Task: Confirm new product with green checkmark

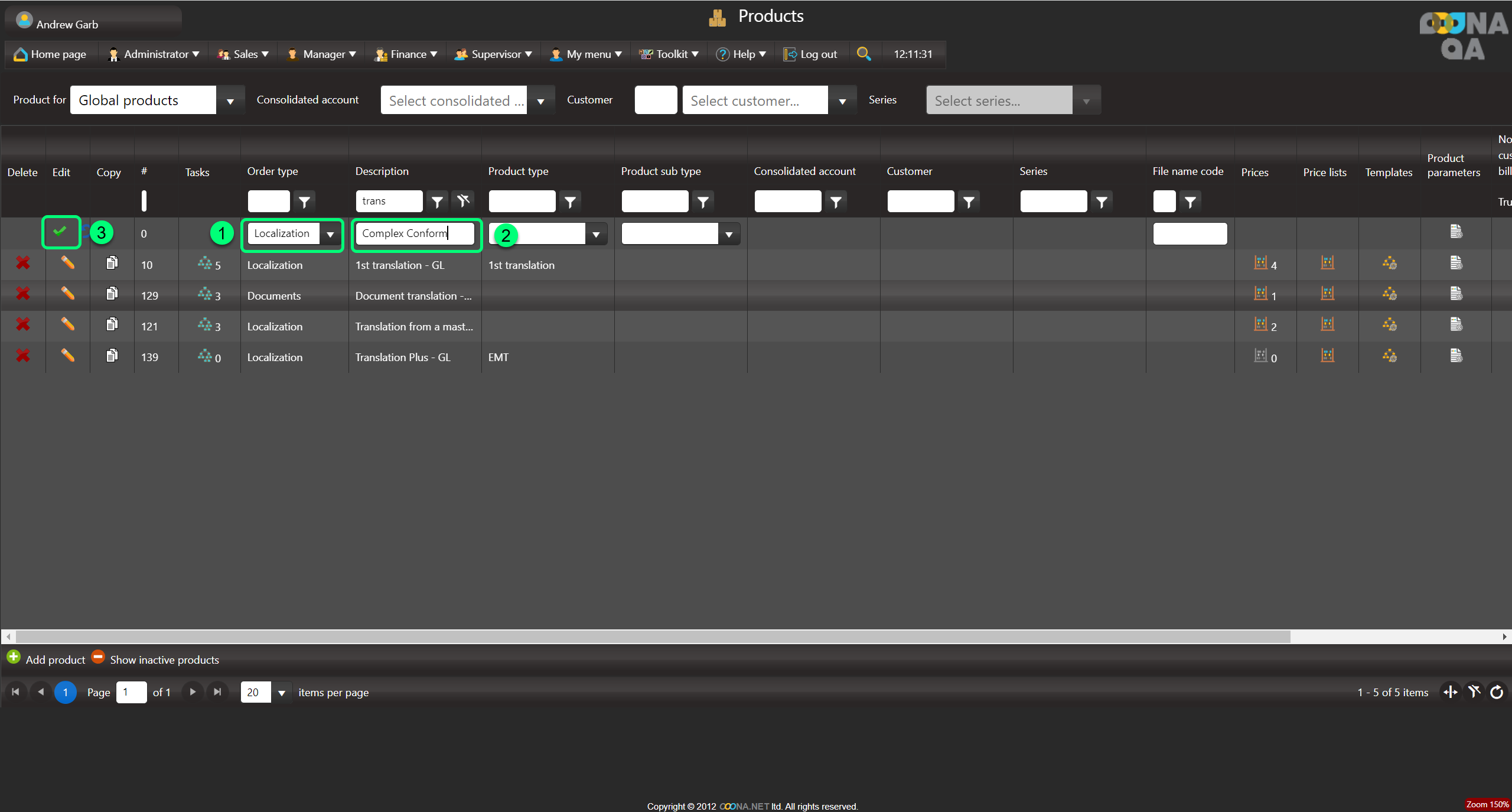Action: tap(60, 232)
